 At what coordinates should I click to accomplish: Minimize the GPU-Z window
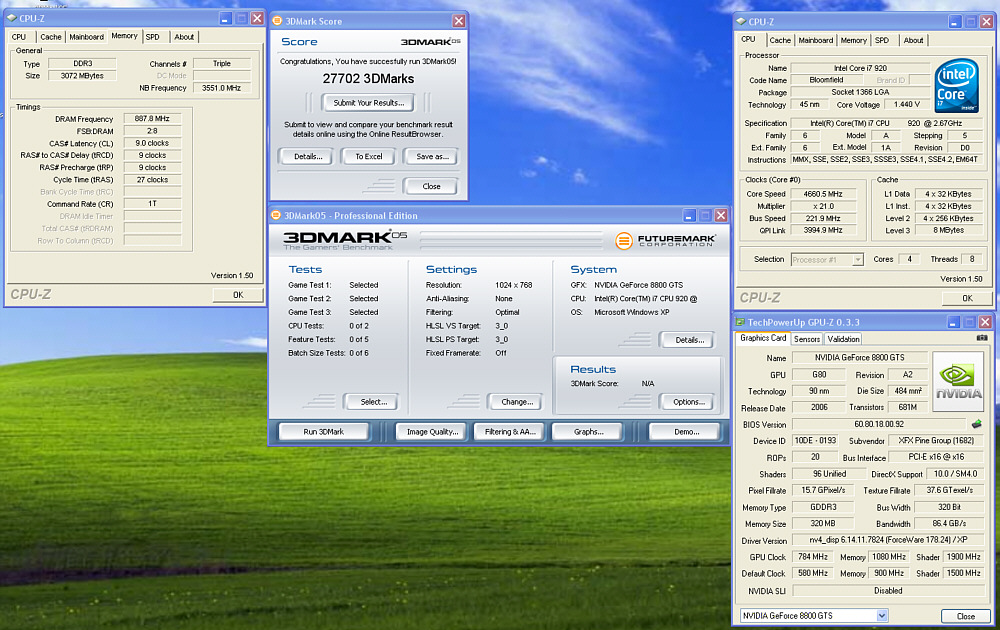(953, 322)
